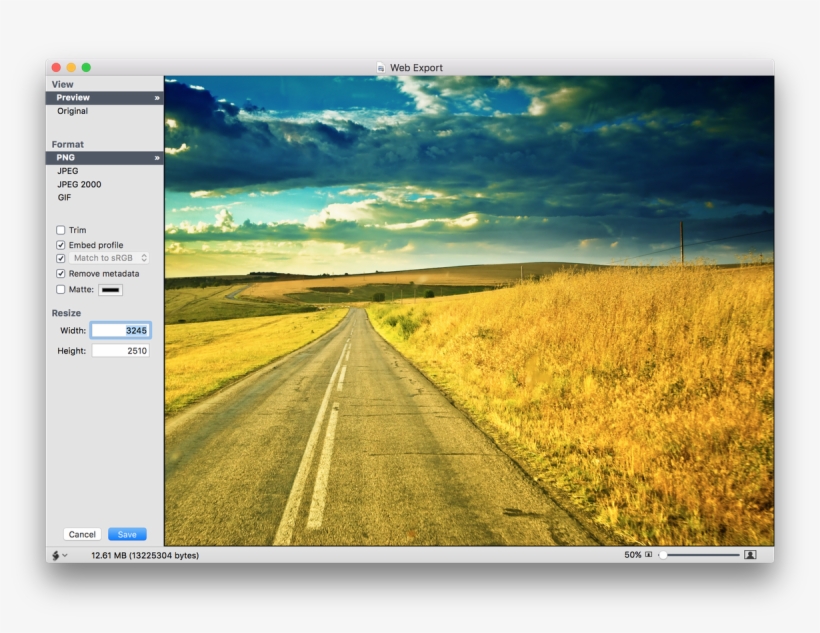Screen dimensions: 820x633
Task: Click the large zoom-in image icon
Action: click(749, 555)
